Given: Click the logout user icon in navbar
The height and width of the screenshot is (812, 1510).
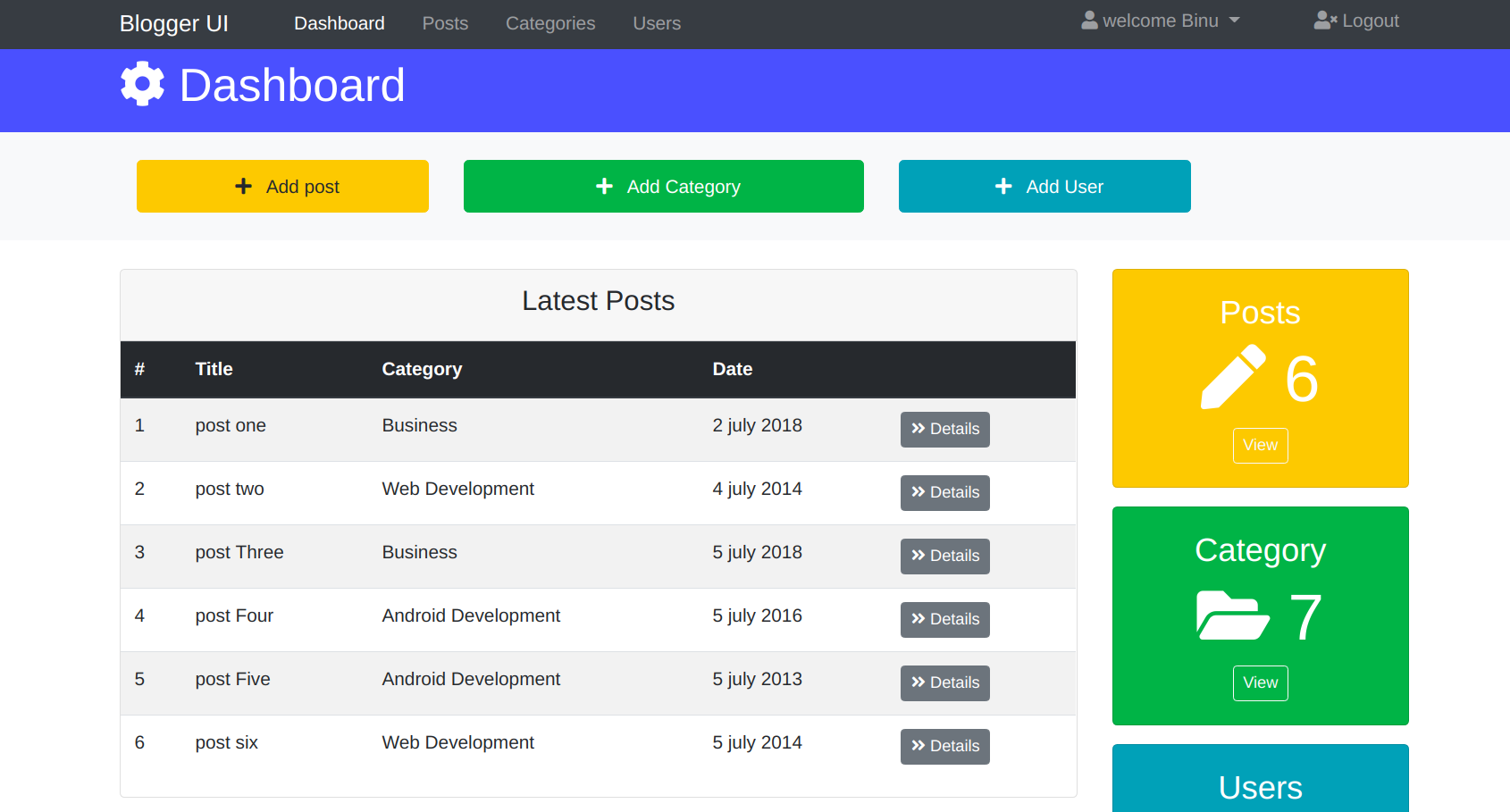Looking at the screenshot, I should [x=1325, y=21].
